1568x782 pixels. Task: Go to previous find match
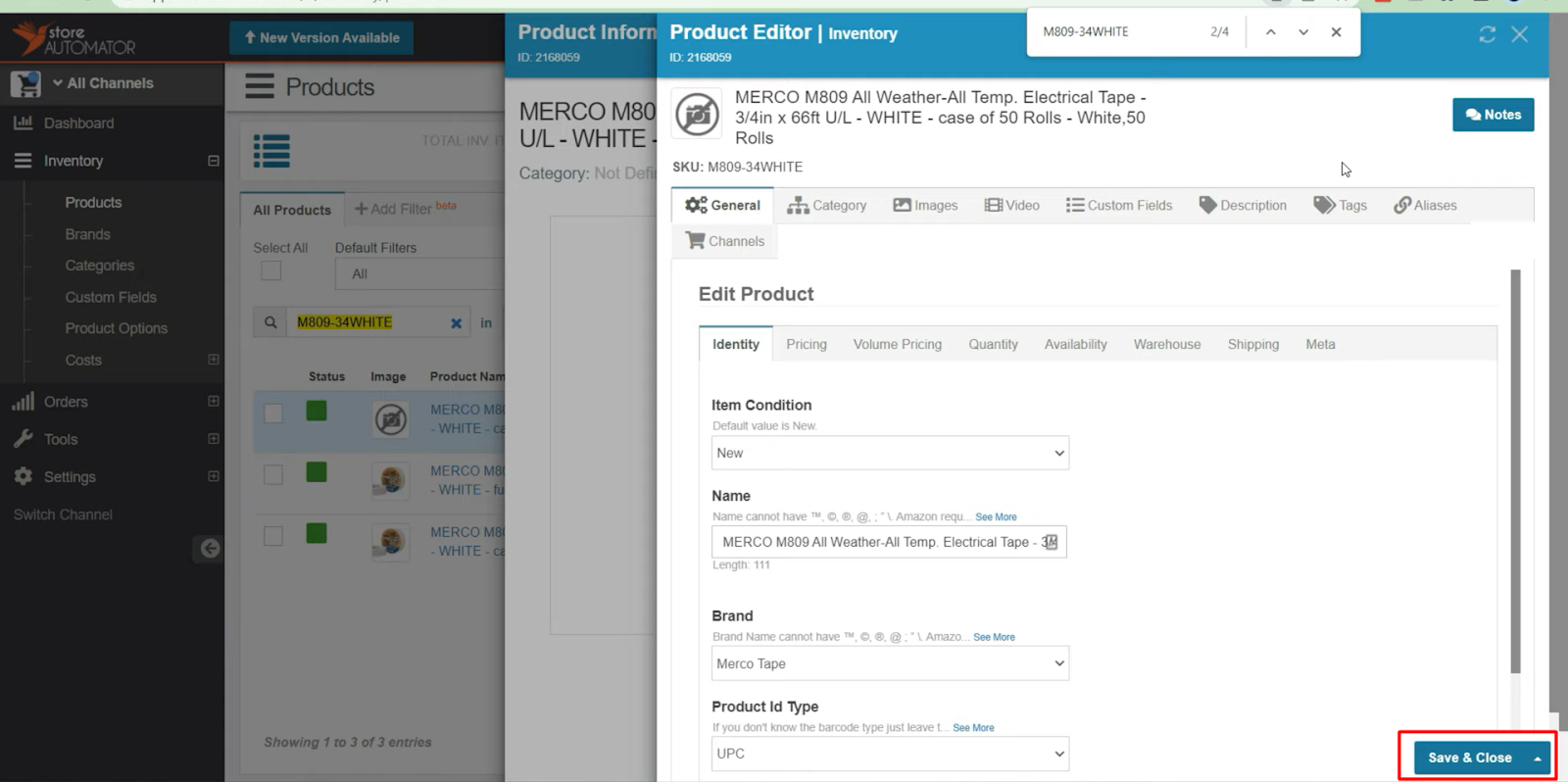1271,32
